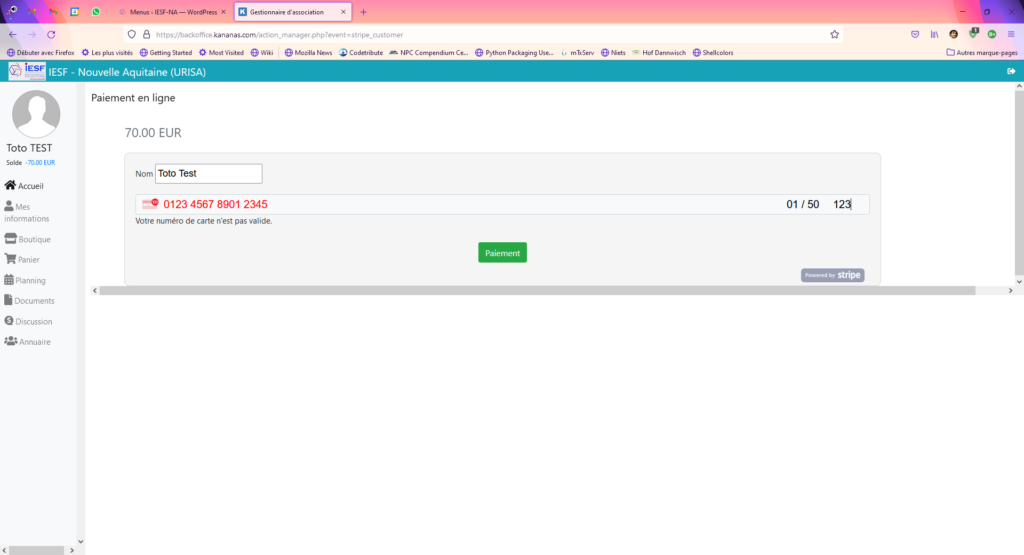Click the green Paiement button

pos(502,253)
